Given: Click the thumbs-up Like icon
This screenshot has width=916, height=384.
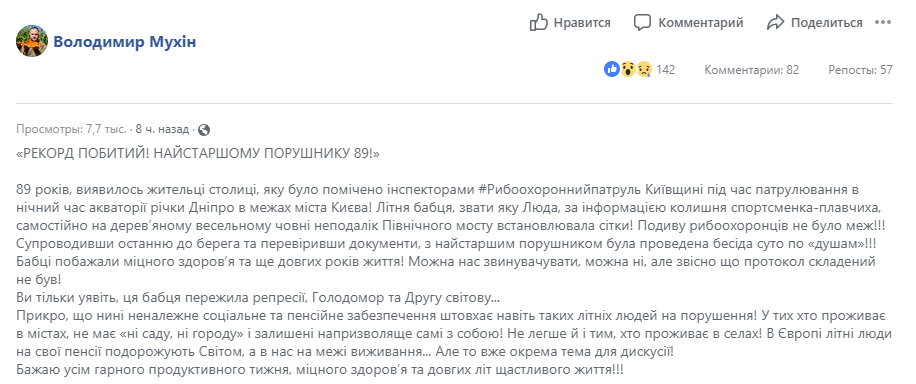Looking at the screenshot, I should tap(538, 22).
